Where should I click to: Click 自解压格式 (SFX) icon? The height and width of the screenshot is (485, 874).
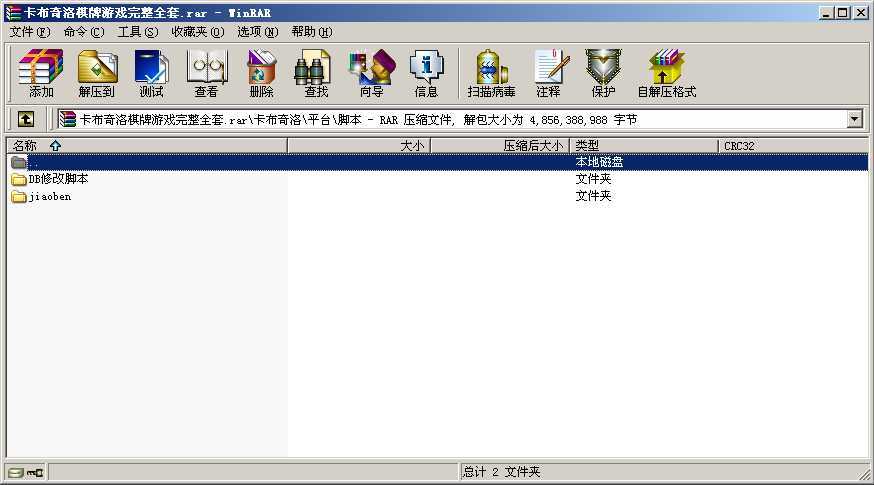pyautogui.click(x=667, y=73)
